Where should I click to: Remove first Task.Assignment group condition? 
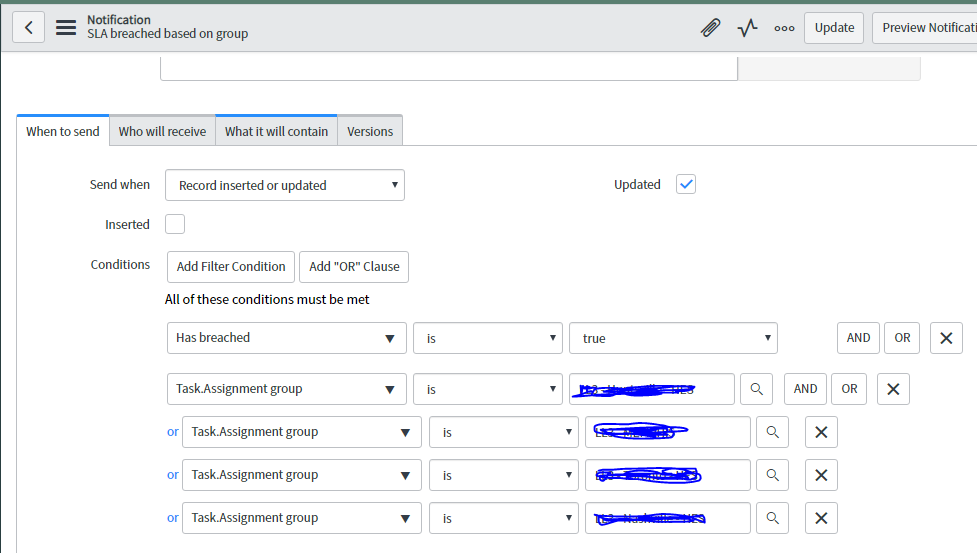(x=893, y=389)
